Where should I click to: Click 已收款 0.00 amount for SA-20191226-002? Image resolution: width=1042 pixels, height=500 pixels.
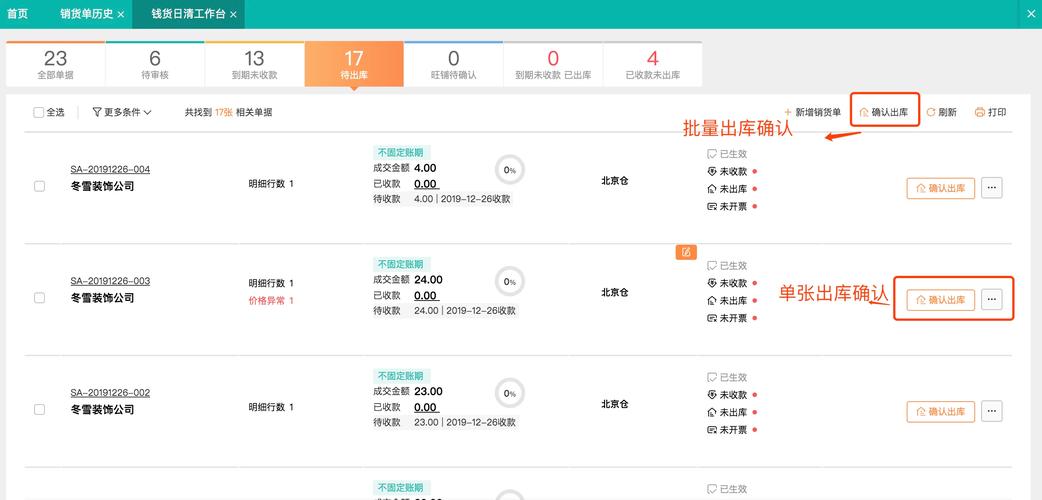425,408
